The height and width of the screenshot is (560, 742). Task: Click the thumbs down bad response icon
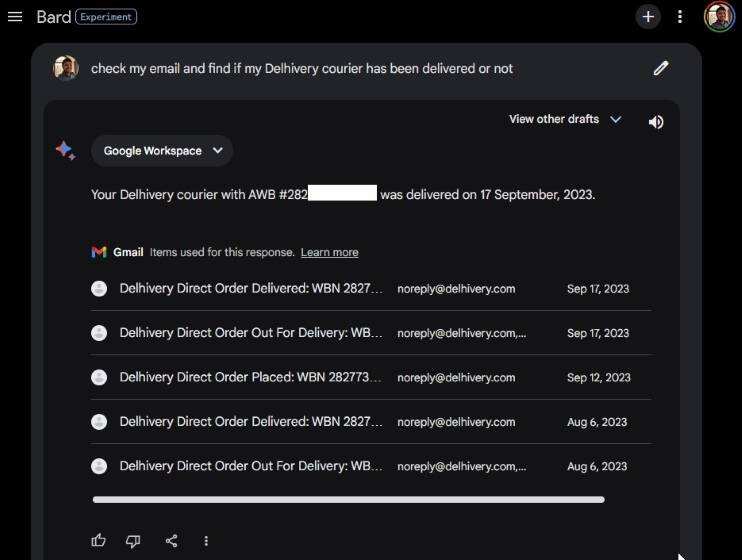pos(133,541)
